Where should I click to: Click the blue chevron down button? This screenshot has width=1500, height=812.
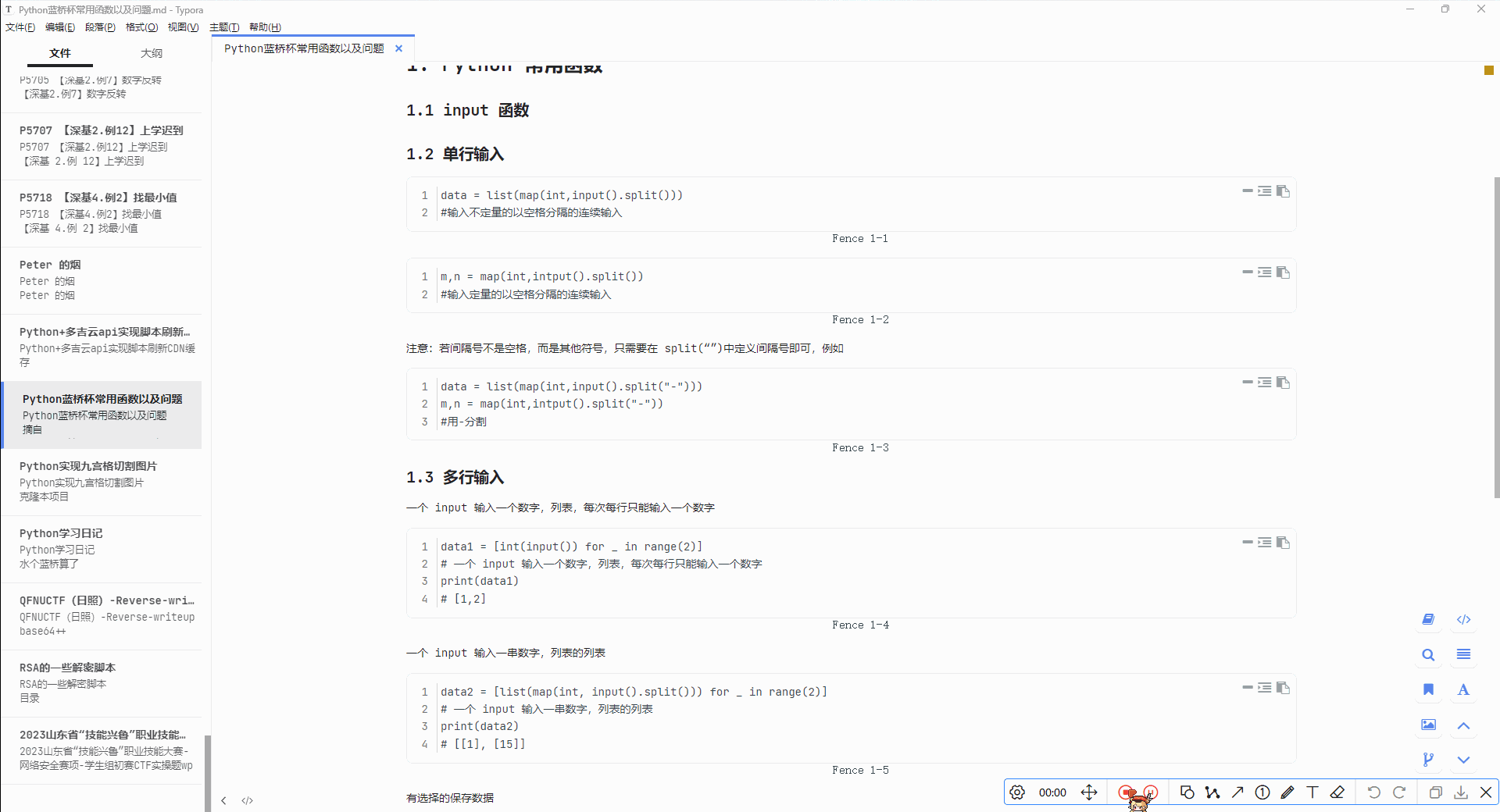[1463, 760]
